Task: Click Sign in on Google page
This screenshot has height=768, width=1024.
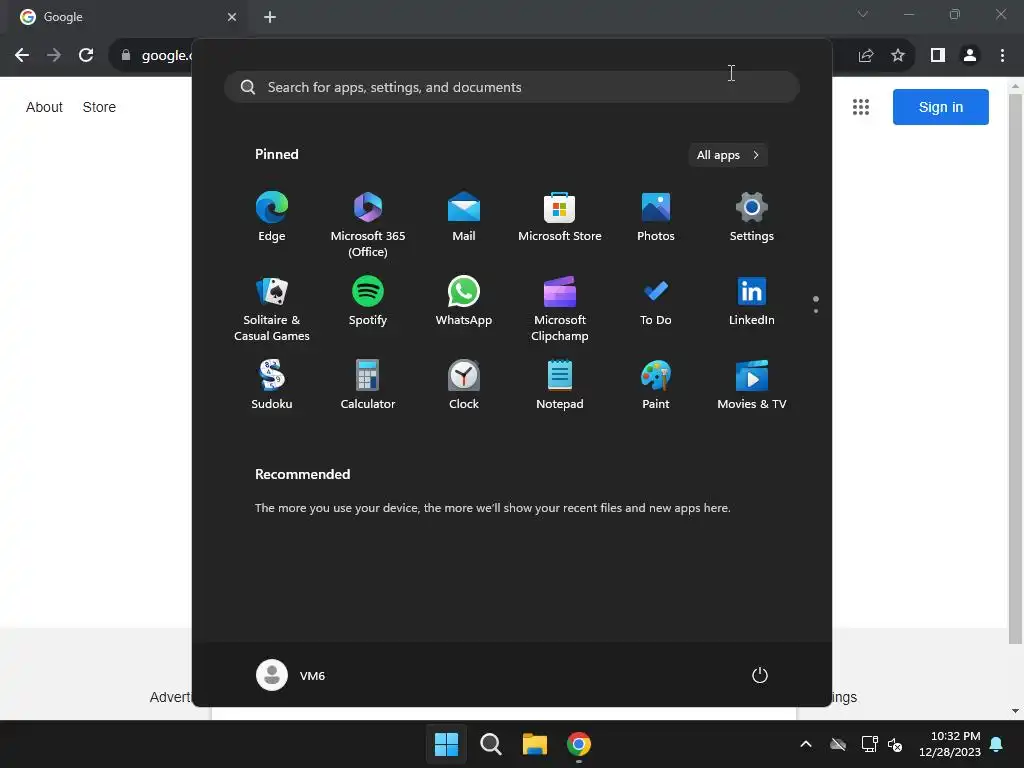Action: click(x=940, y=107)
